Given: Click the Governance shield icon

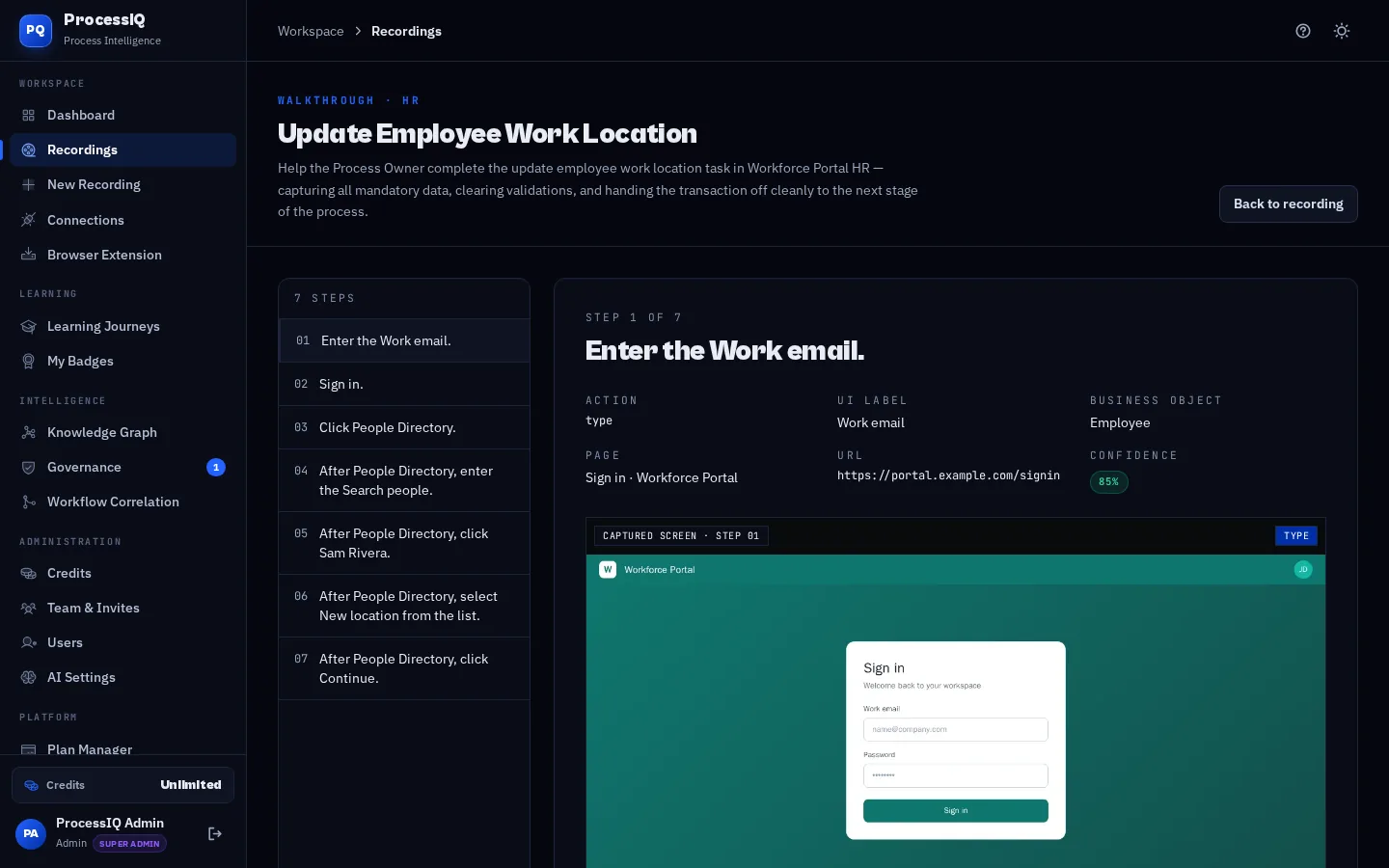Looking at the screenshot, I should 29,467.
